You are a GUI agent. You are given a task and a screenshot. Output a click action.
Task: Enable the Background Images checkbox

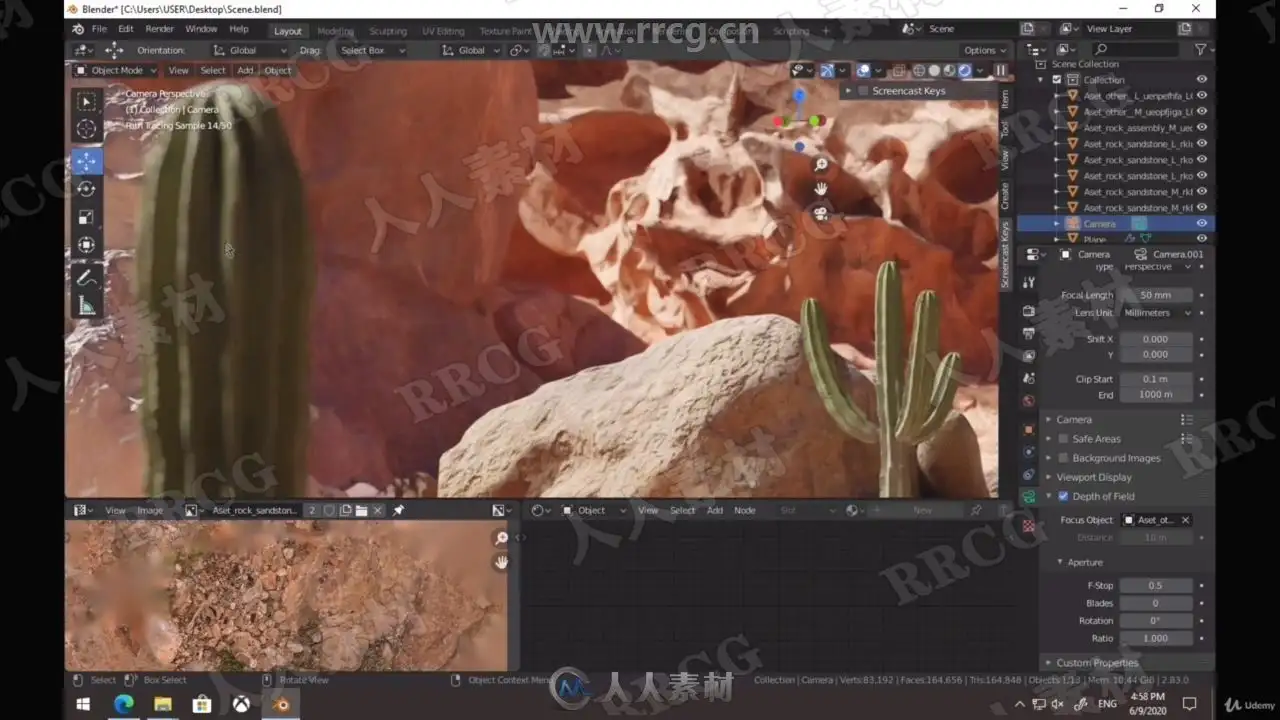[x=1063, y=458]
